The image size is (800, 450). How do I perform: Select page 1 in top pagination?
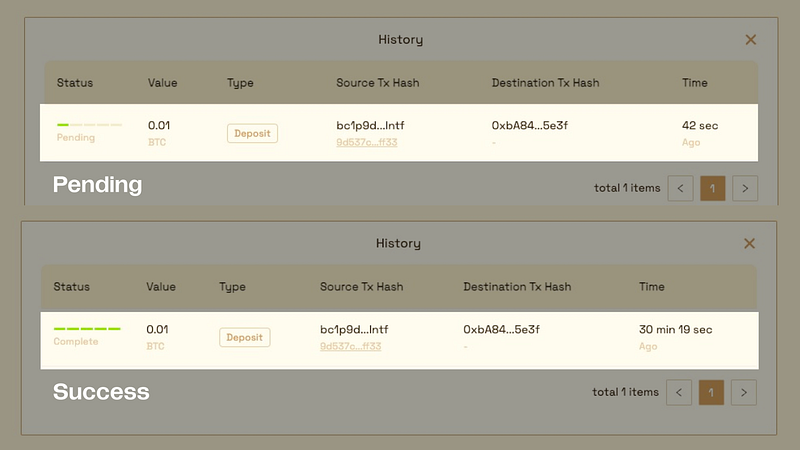[x=713, y=188]
